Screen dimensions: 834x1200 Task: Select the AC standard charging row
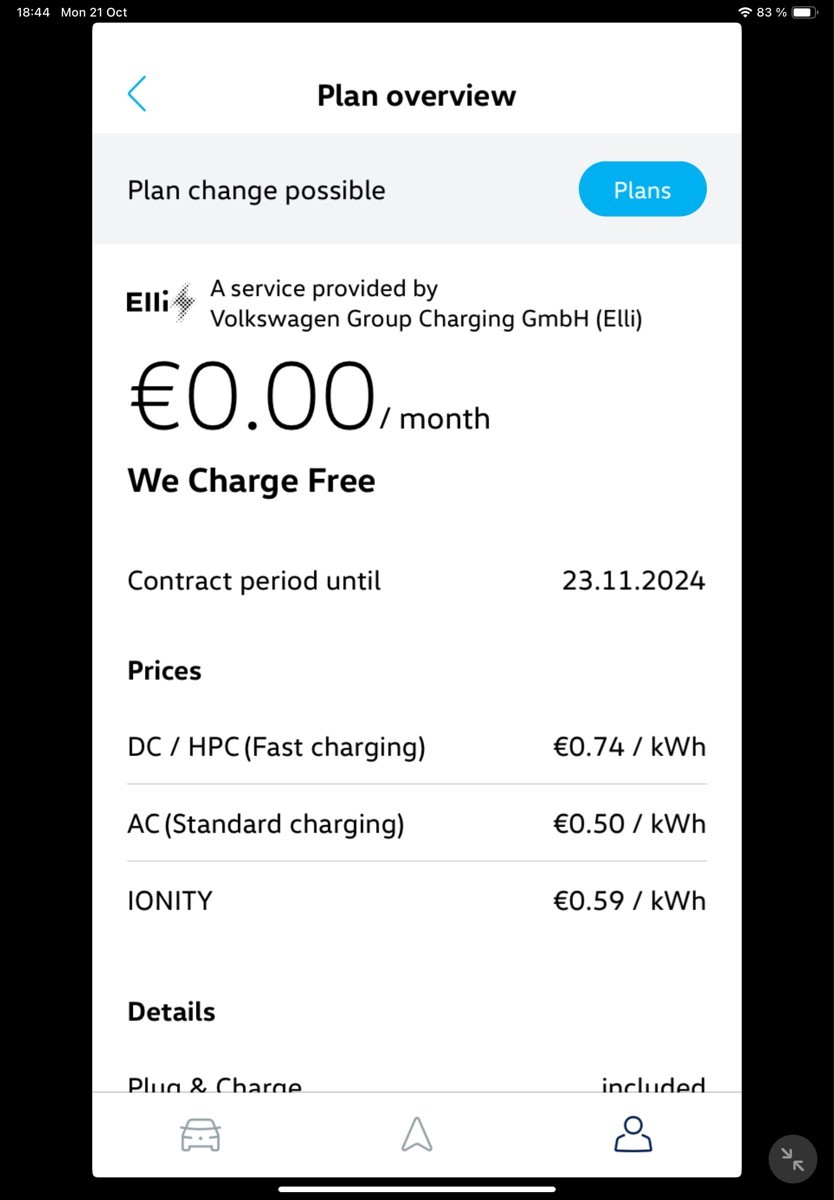tap(416, 824)
